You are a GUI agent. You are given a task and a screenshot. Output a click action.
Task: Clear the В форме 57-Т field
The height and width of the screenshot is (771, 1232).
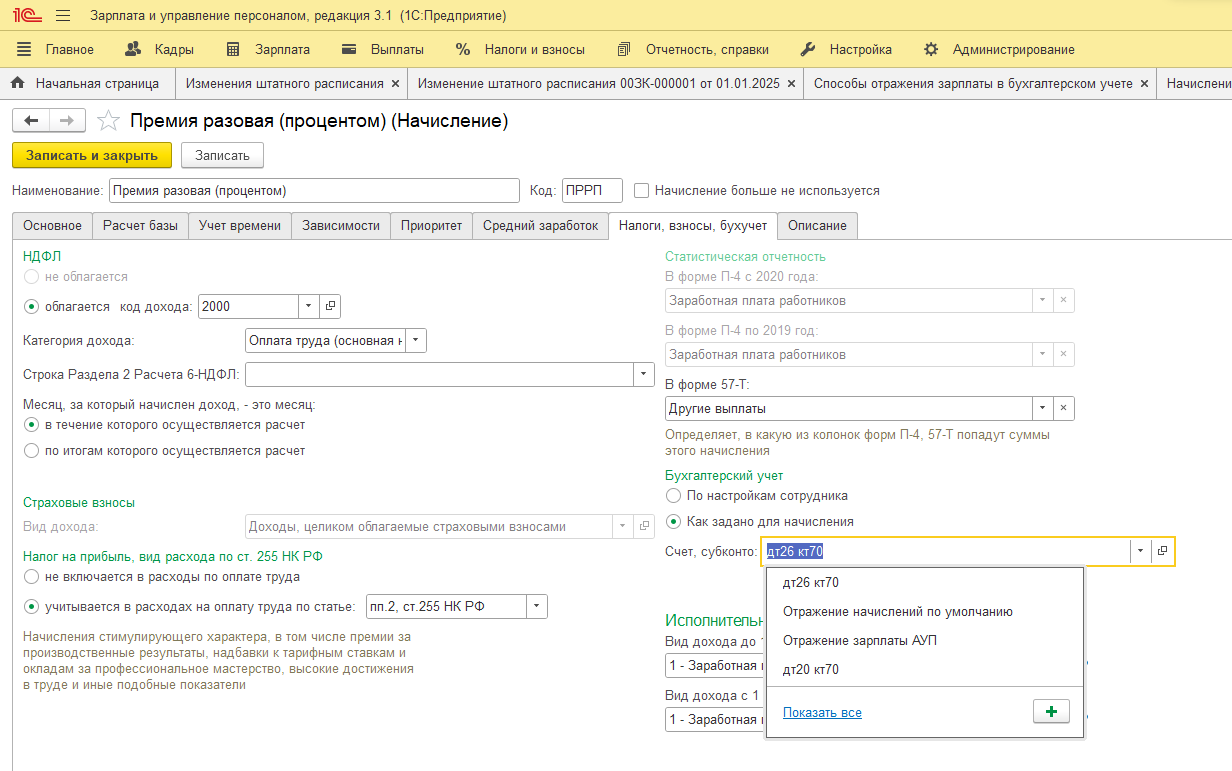pos(1064,408)
